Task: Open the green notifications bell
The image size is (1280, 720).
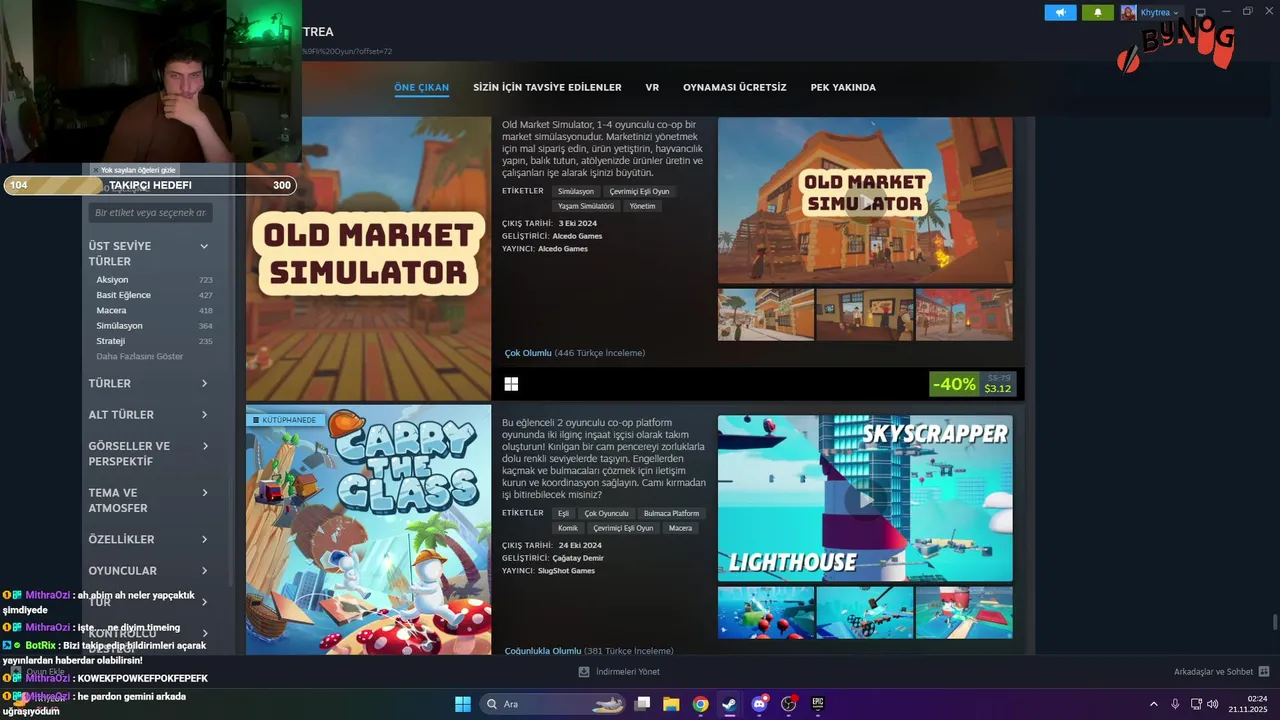Action: pyautogui.click(x=1097, y=12)
